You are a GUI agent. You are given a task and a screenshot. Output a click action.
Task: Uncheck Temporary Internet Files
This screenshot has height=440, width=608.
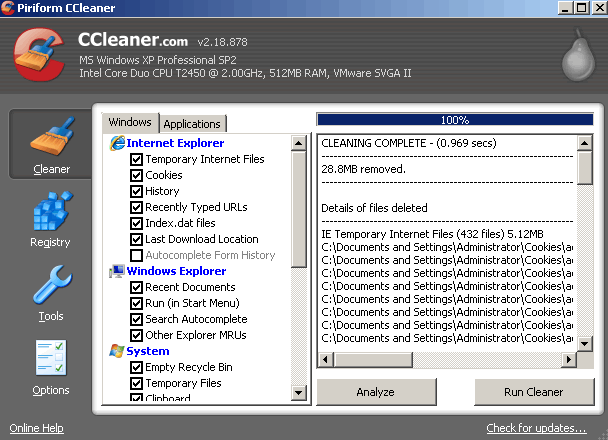click(136, 159)
